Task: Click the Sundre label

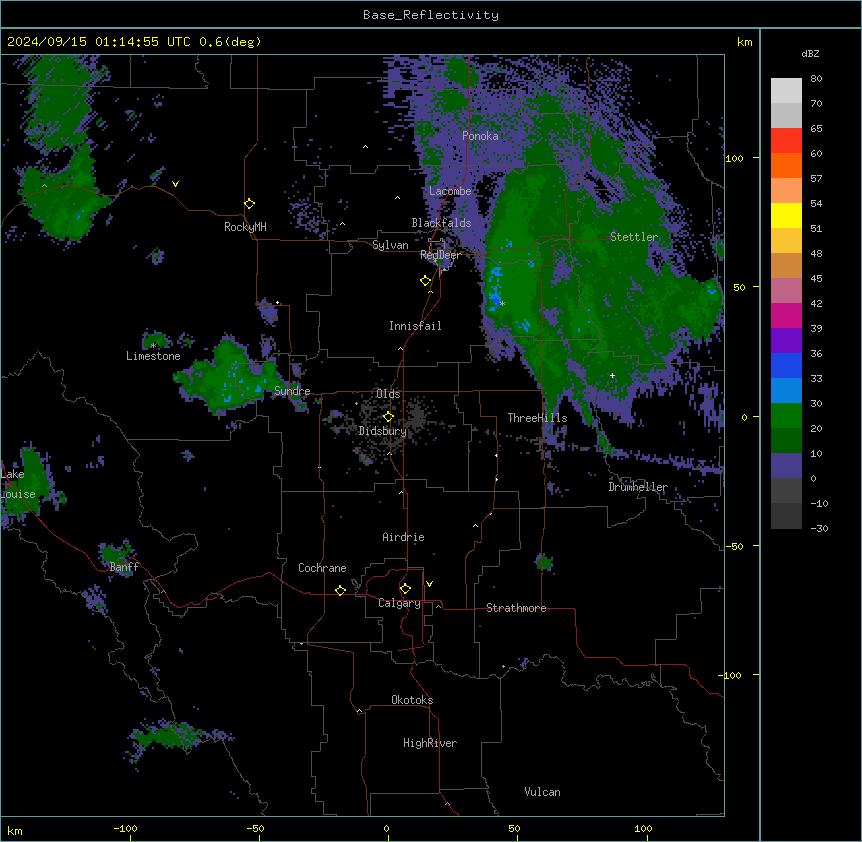Action: pos(292,391)
